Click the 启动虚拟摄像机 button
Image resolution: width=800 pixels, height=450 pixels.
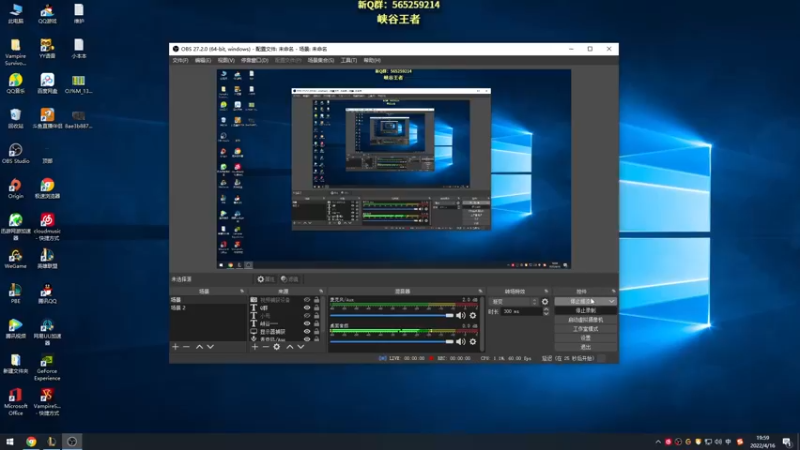pyautogui.click(x=585, y=320)
